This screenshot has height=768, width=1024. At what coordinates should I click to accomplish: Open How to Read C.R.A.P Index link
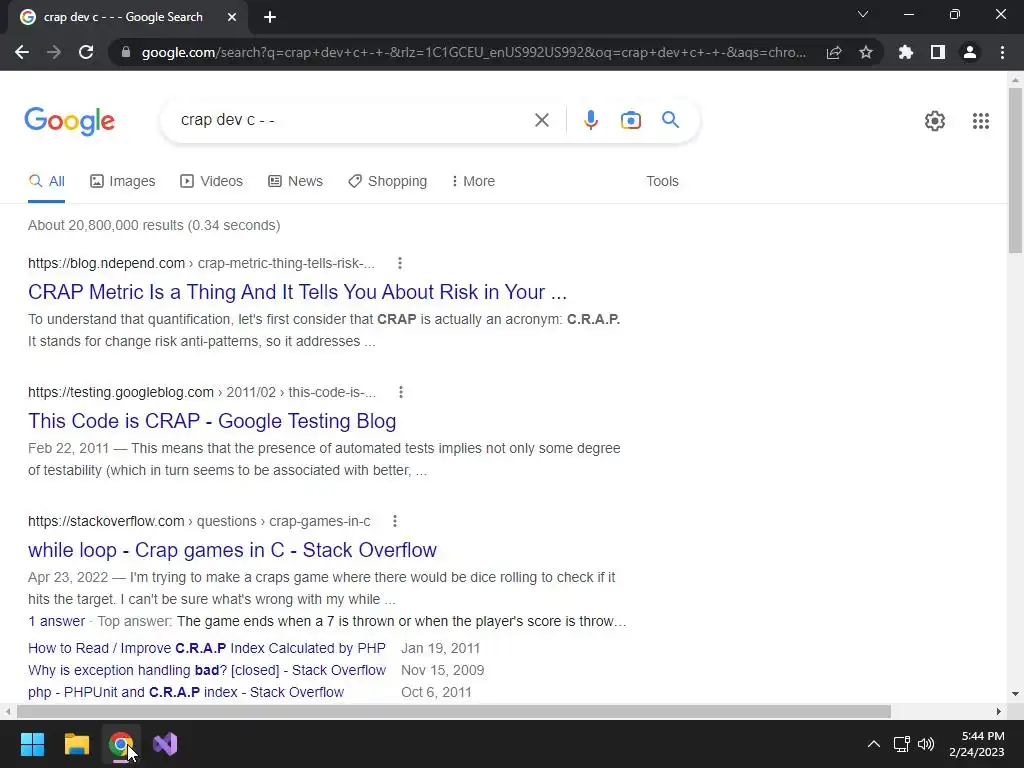pyautogui.click(x=207, y=648)
